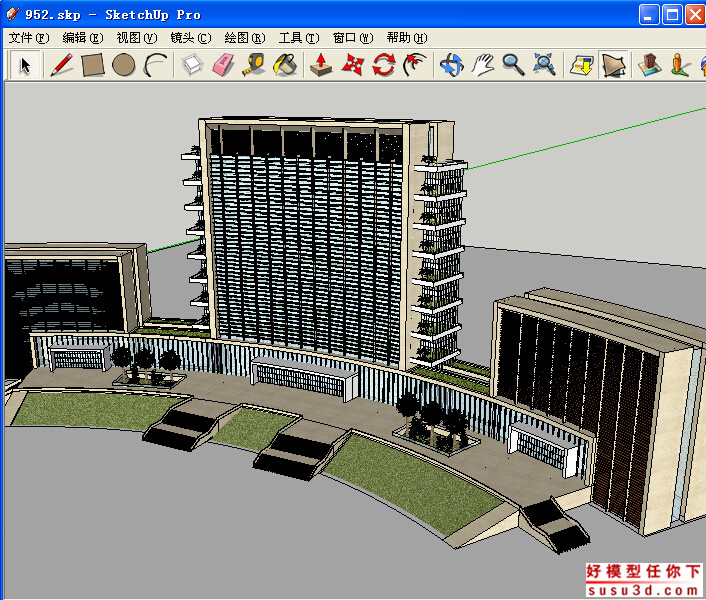Select the arrow Select tool
Screen dimensions: 706x600
click(25, 65)
